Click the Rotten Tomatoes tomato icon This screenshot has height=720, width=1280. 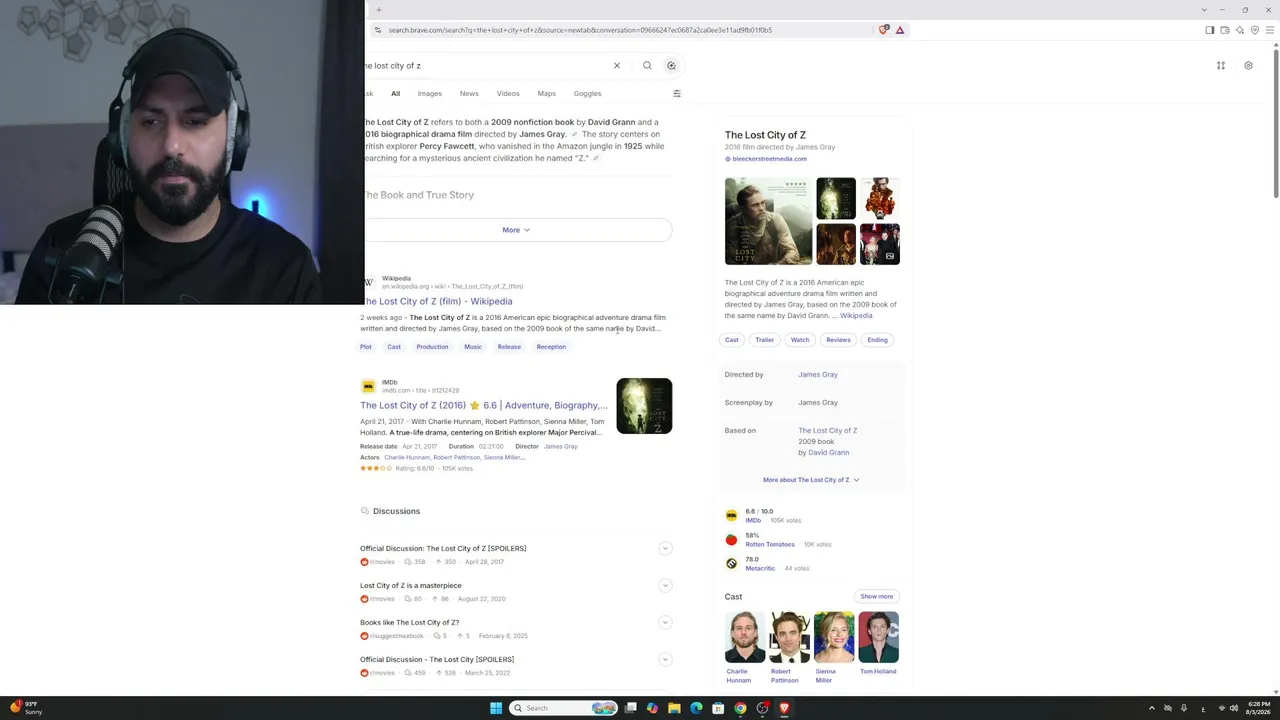coord(731,540)
